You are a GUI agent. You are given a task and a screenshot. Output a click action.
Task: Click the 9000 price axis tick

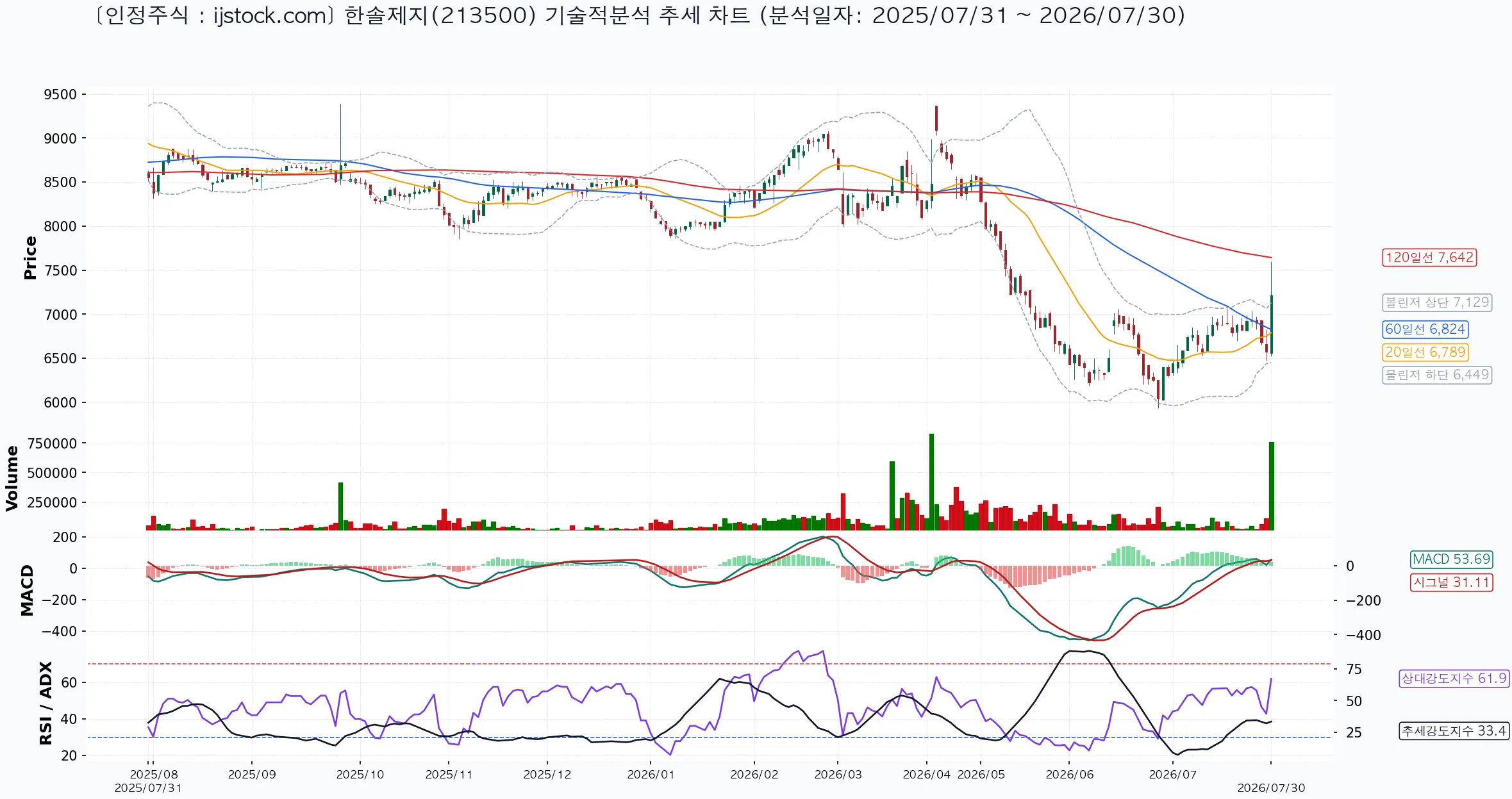point(60,138)
